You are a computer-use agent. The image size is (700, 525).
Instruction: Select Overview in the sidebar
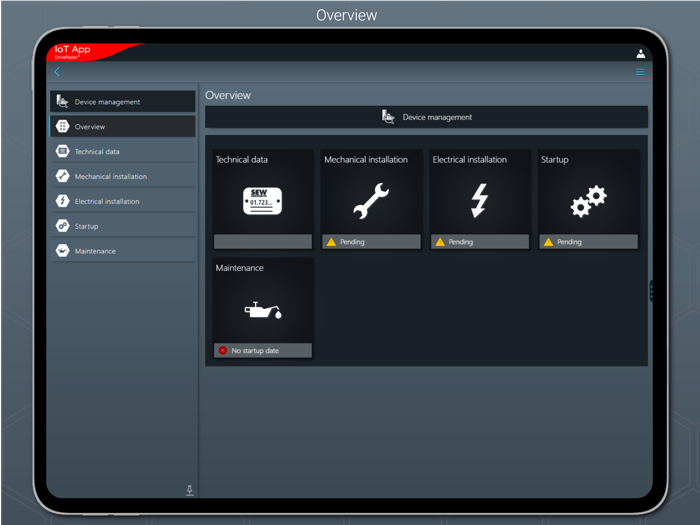point(123,127)
